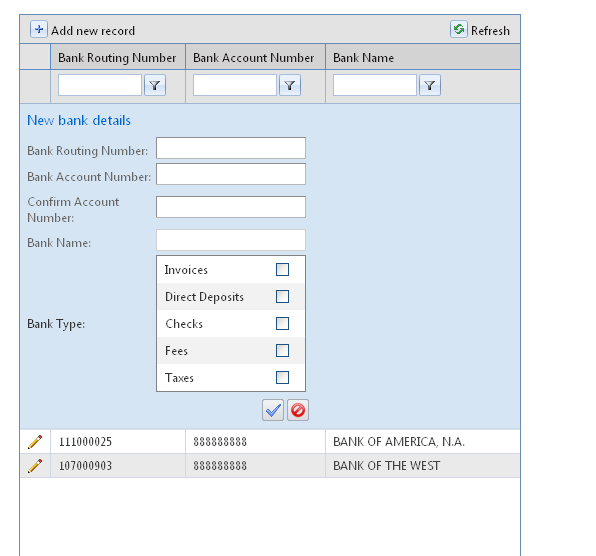Image resolution: width=596 pixels, height=556 pixels.
Task: Focus the Bank Routing Number filter box
Action: point(100,85)
